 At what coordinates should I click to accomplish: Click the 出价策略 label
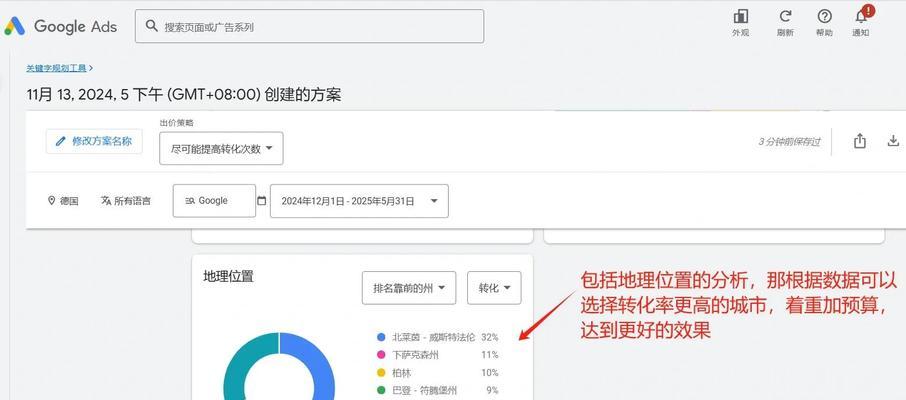click(x=177, y=123)
